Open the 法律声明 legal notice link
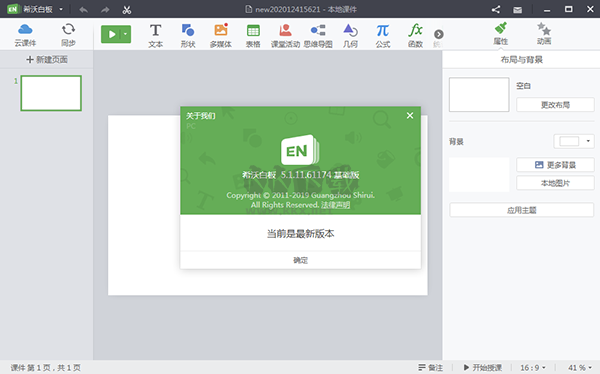This screenshot has width=600, height=374. click(335, 205)
